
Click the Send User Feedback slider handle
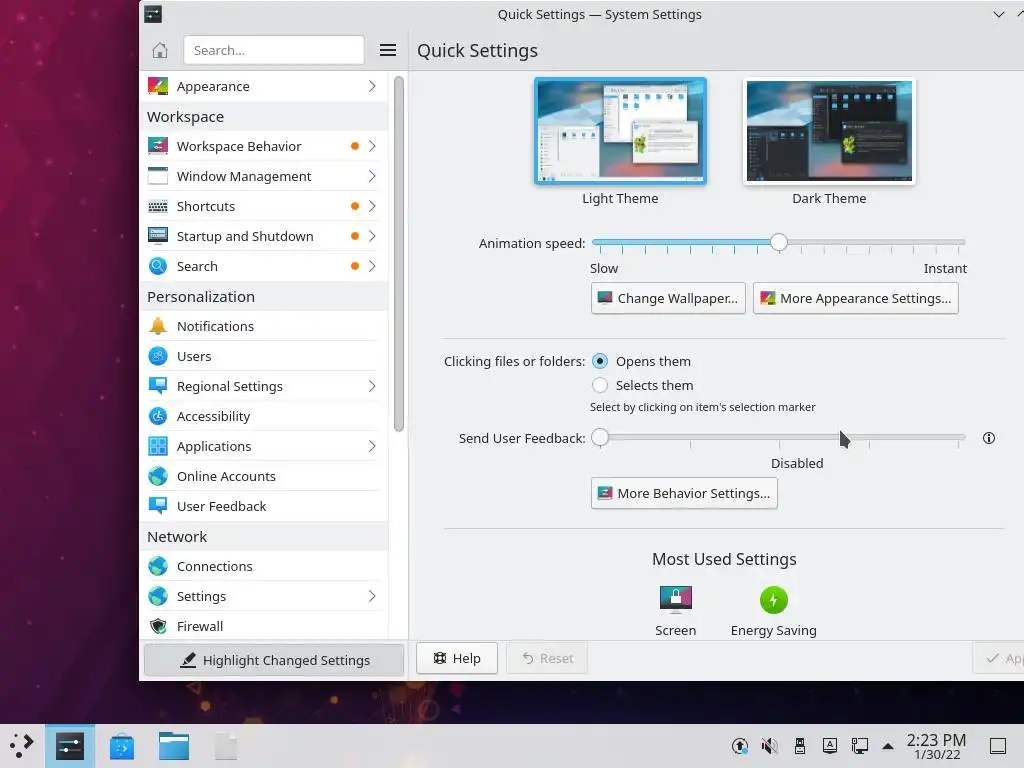[600, 438]
